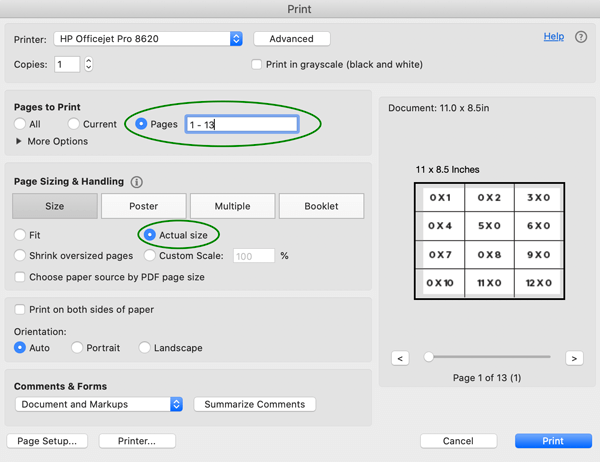600x462 pixels.
Task: Go to next preview page arrow
Action: pyautogui.click(x=574, y=358)
